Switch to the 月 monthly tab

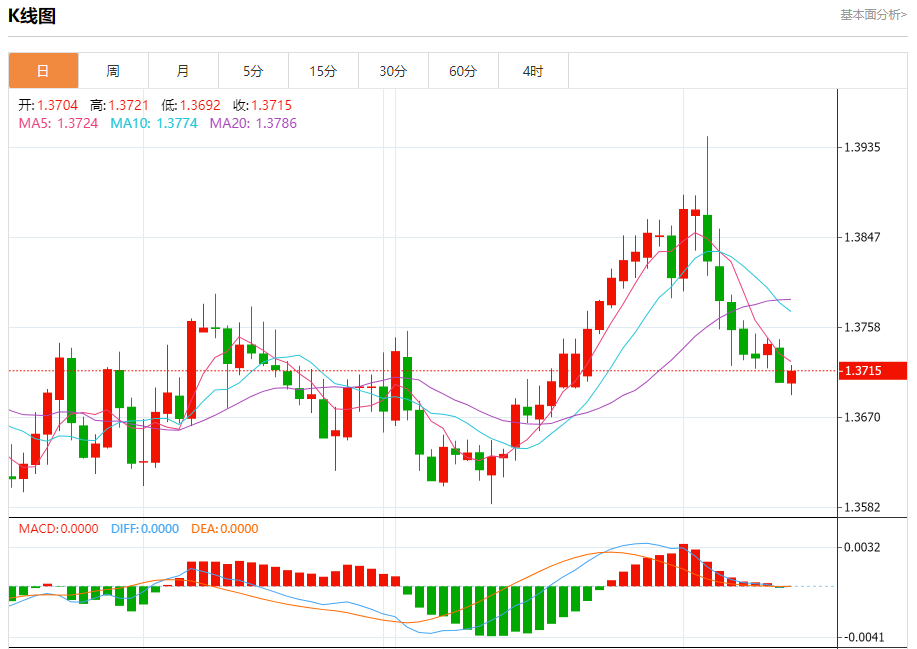tap(183, 71)
